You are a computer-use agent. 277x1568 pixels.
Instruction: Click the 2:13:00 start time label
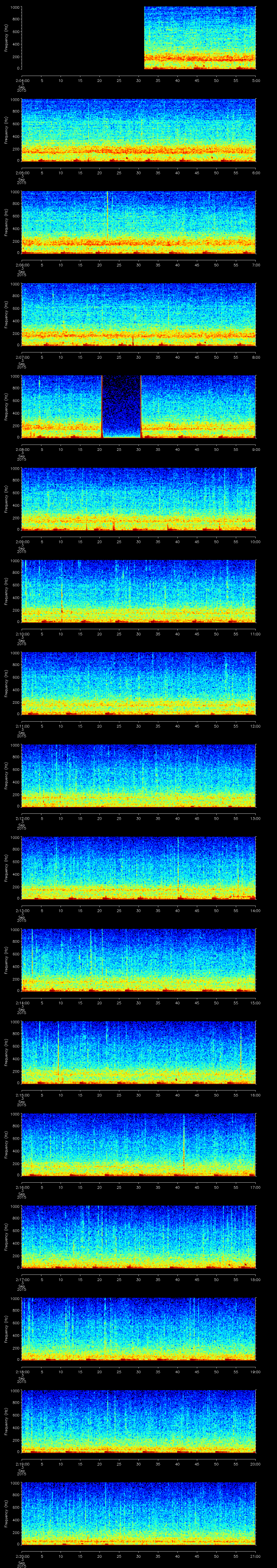coord(22,910)
